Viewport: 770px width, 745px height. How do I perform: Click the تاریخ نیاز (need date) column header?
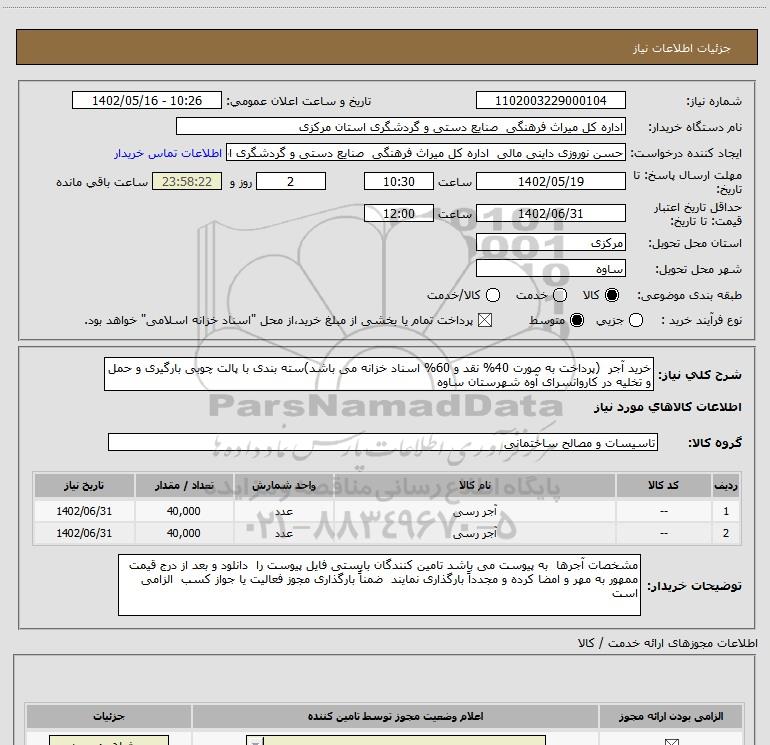point(84,485)
